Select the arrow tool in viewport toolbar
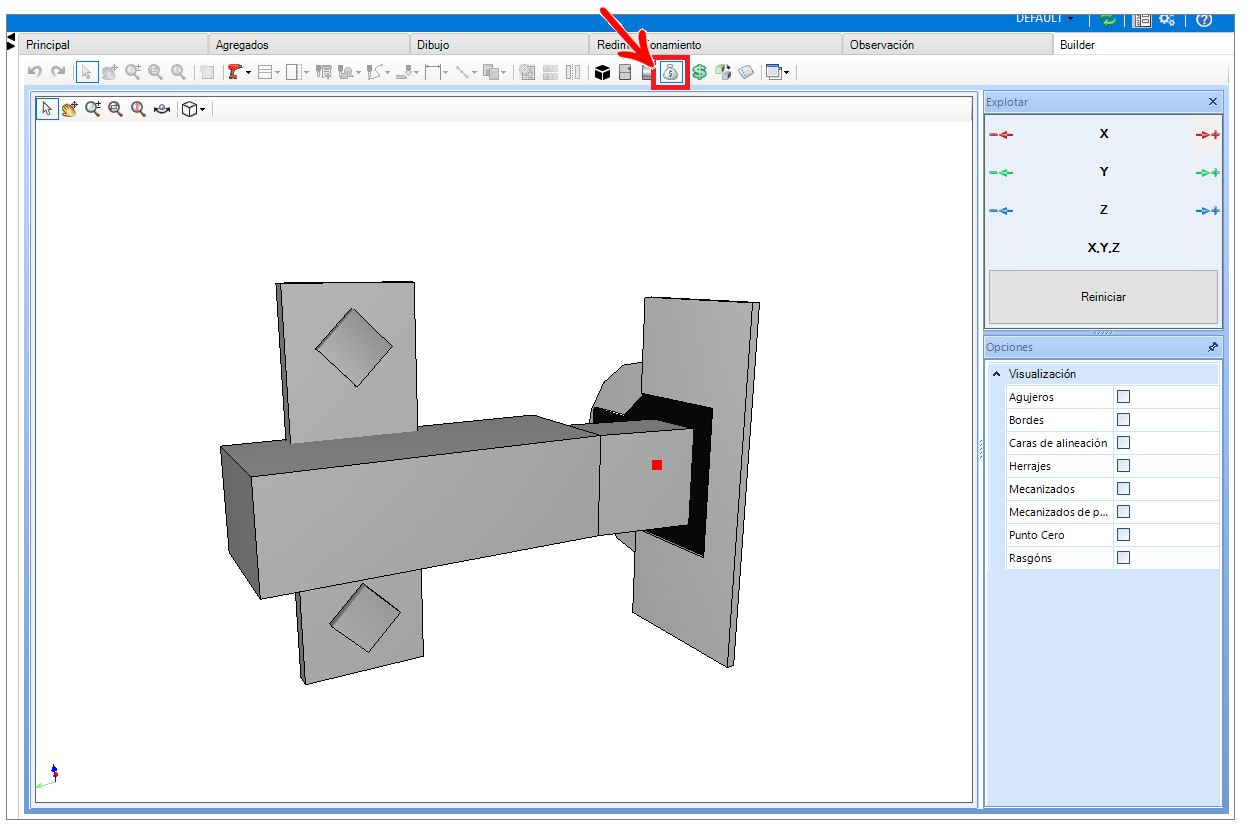This screenshot has width=1247, height=827. 47,109
